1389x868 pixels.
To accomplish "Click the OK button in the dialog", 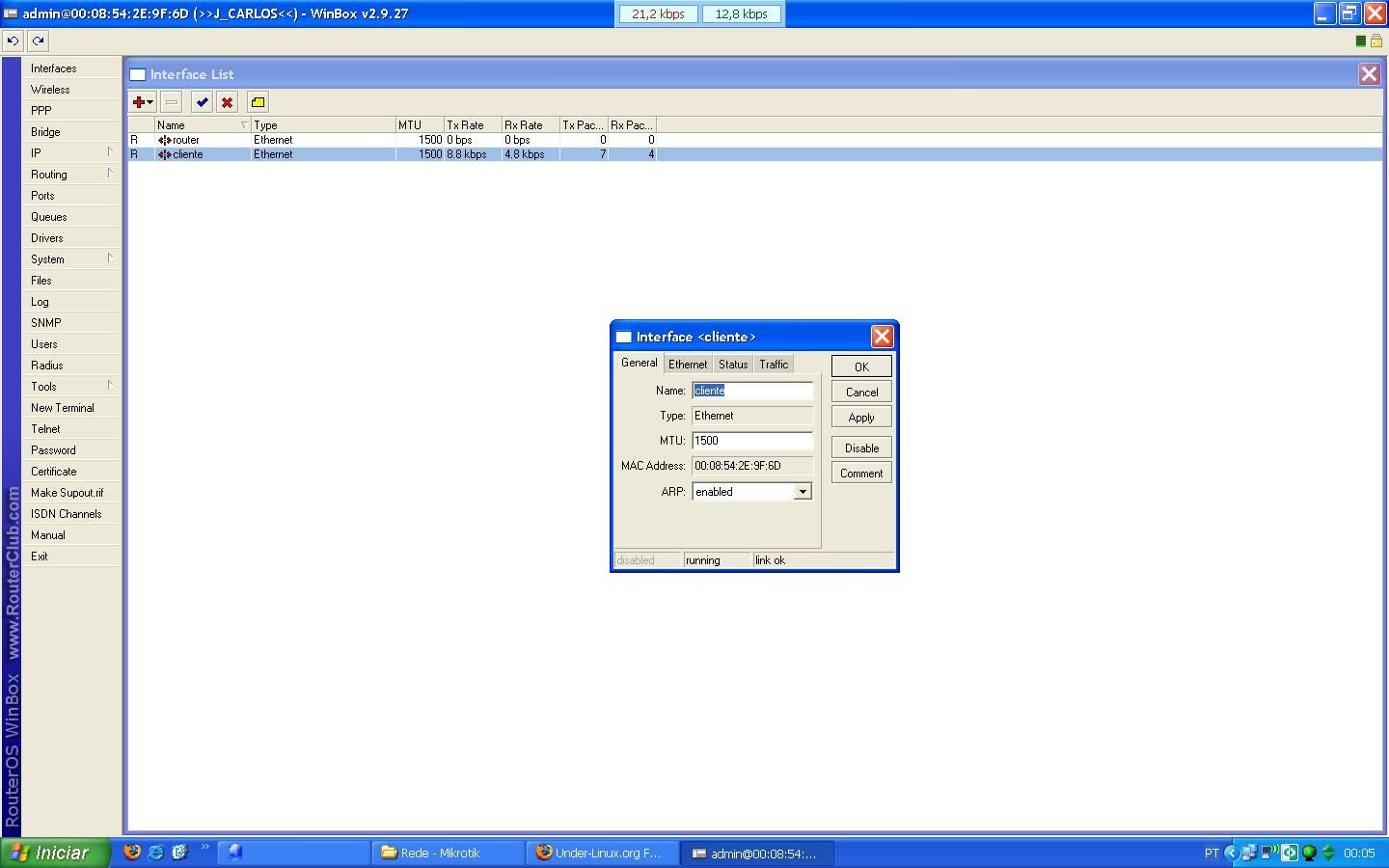I will pyautogui.click(x=861, y=366).
